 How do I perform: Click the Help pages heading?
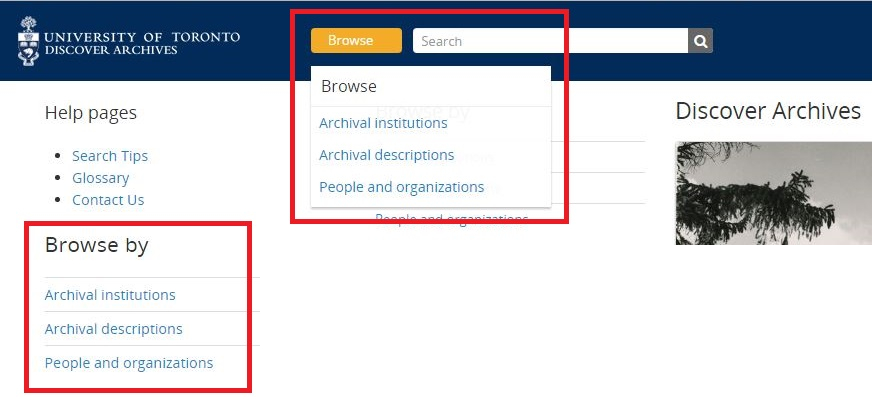point(90,113)
